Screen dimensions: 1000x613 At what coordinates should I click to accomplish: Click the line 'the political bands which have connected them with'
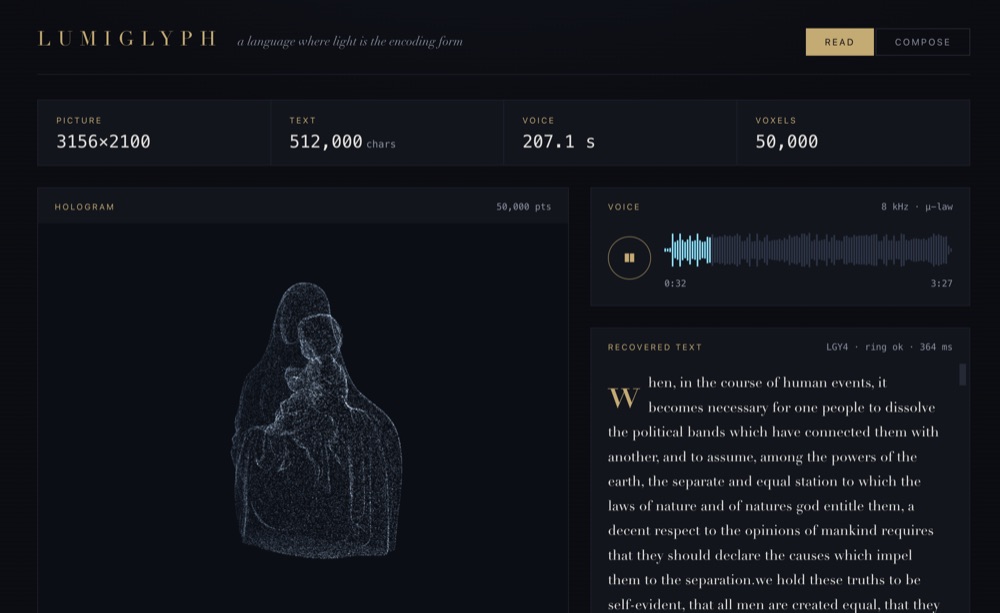773,432
